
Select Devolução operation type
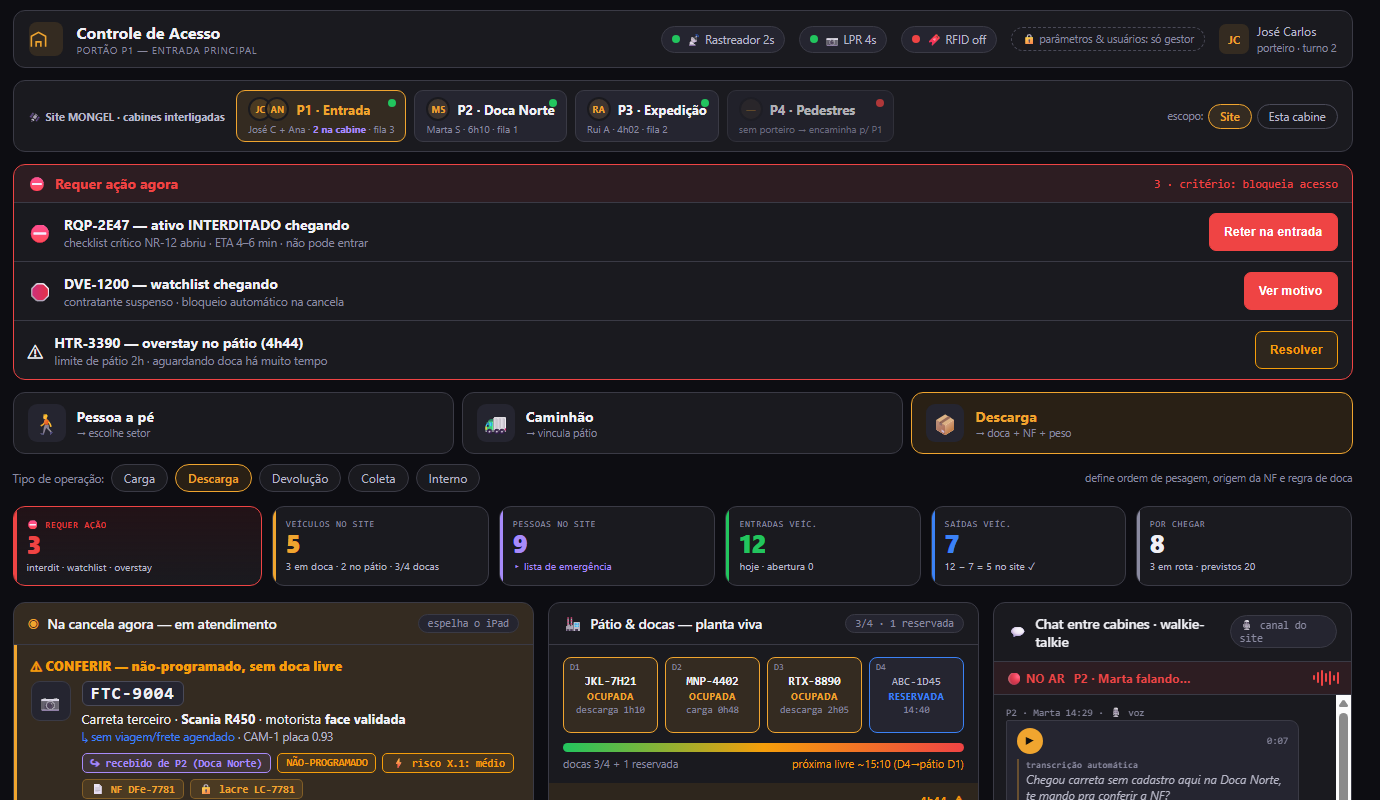point(300,479)
